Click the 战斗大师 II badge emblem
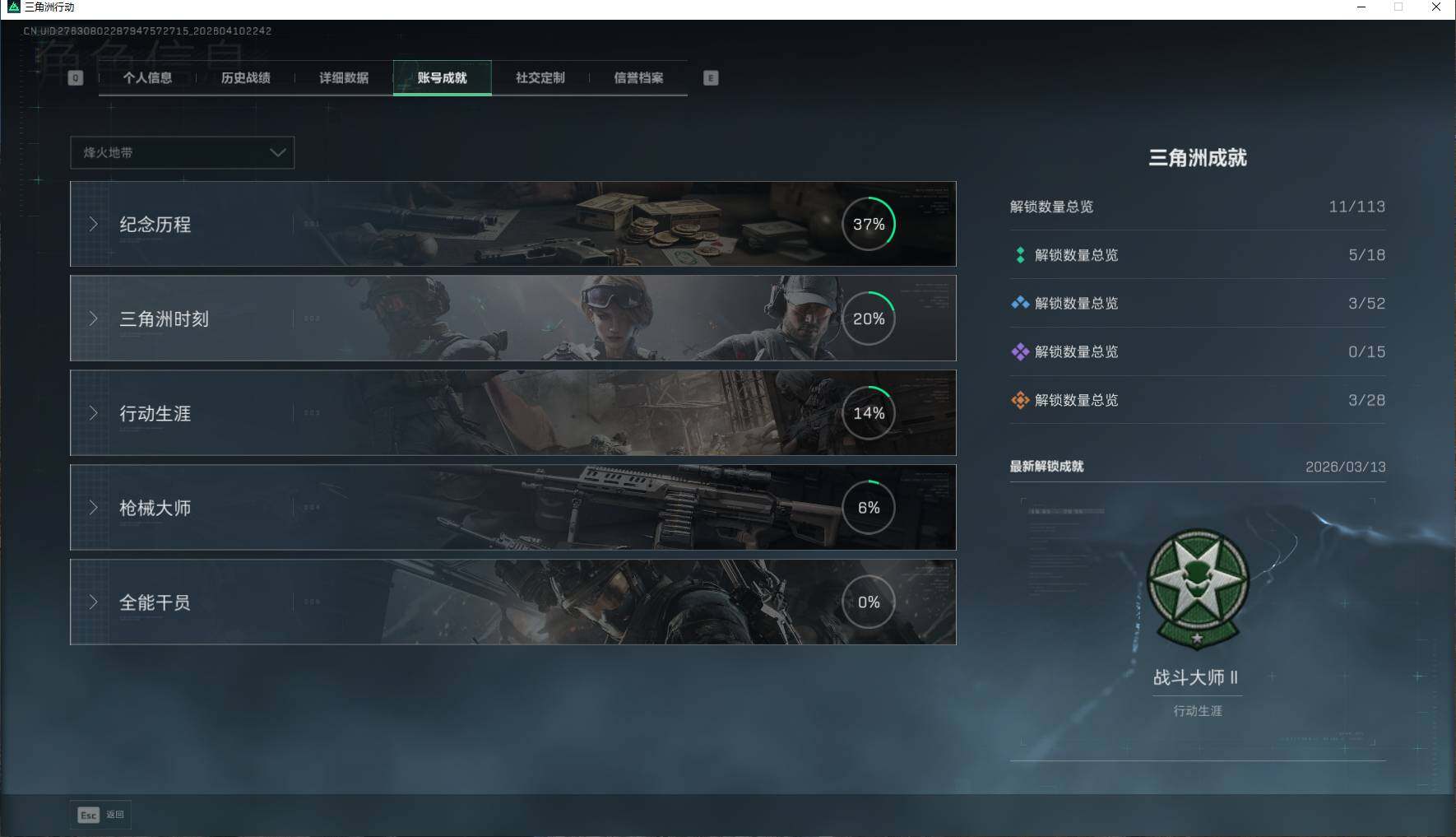1456x837 pixels. [x=1198, y=589]
